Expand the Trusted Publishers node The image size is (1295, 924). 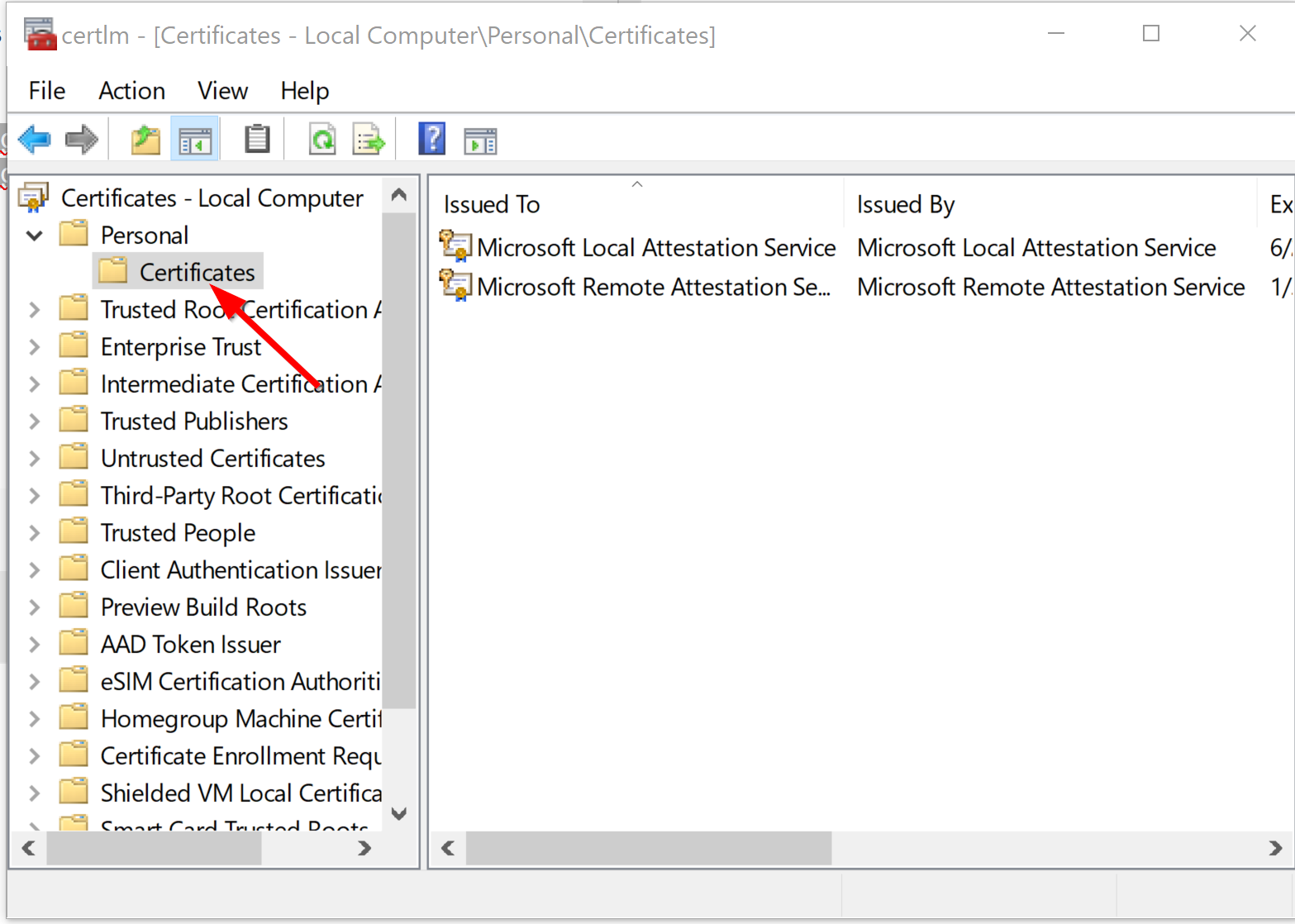(x=34, y=422)
